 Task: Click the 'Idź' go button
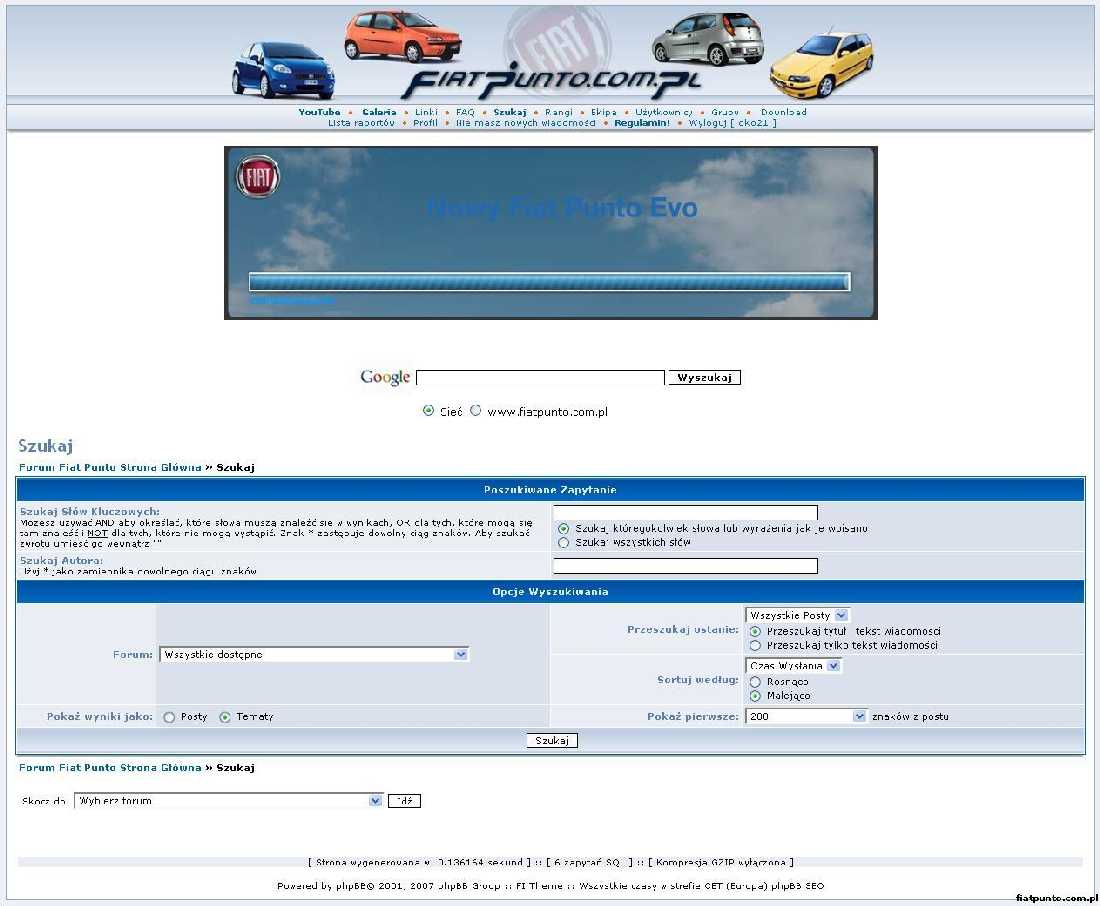pyautogui.click(x=404, y=801)
